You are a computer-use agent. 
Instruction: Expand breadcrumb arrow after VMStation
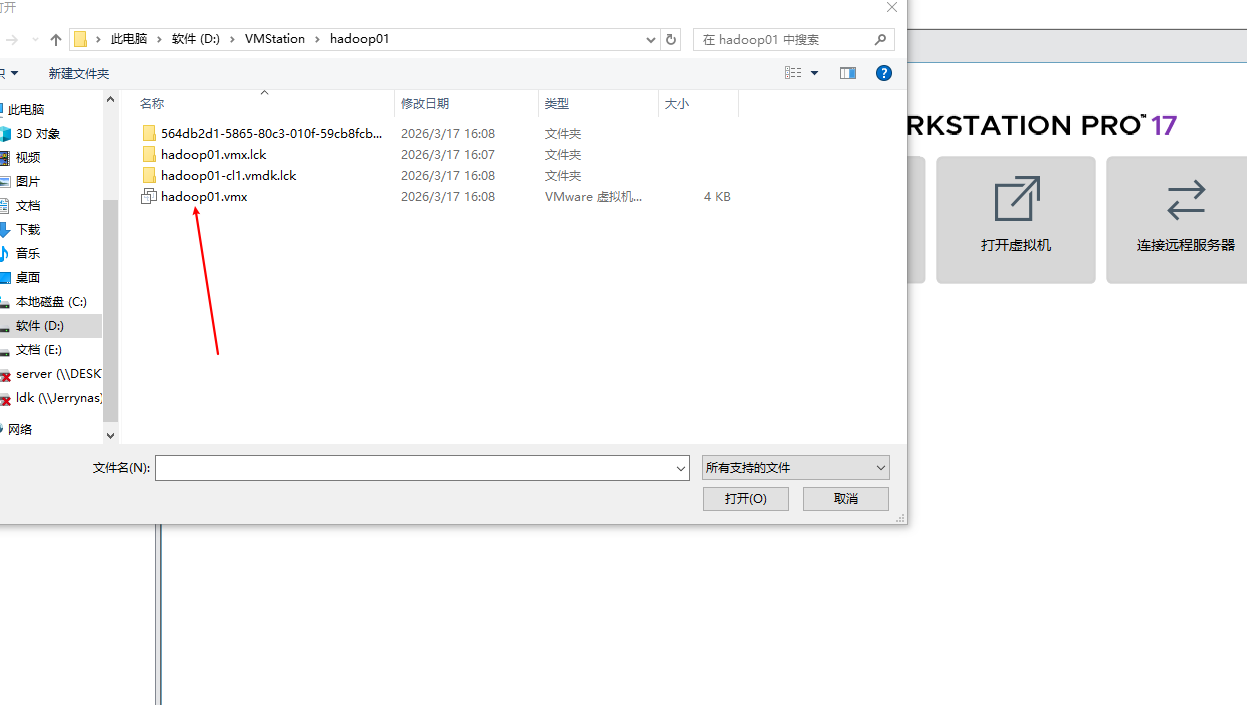coord(318,40)
